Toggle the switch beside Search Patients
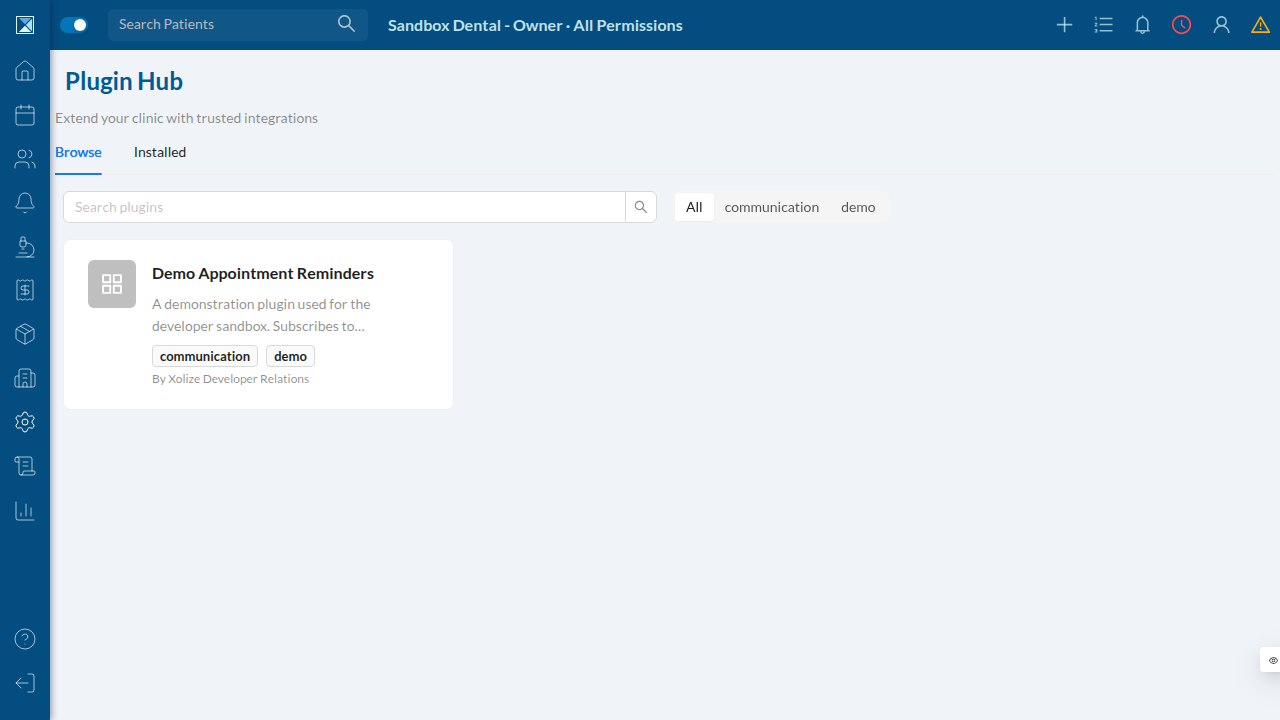This screenshot has width=1280, height=720. coord(74,25)
